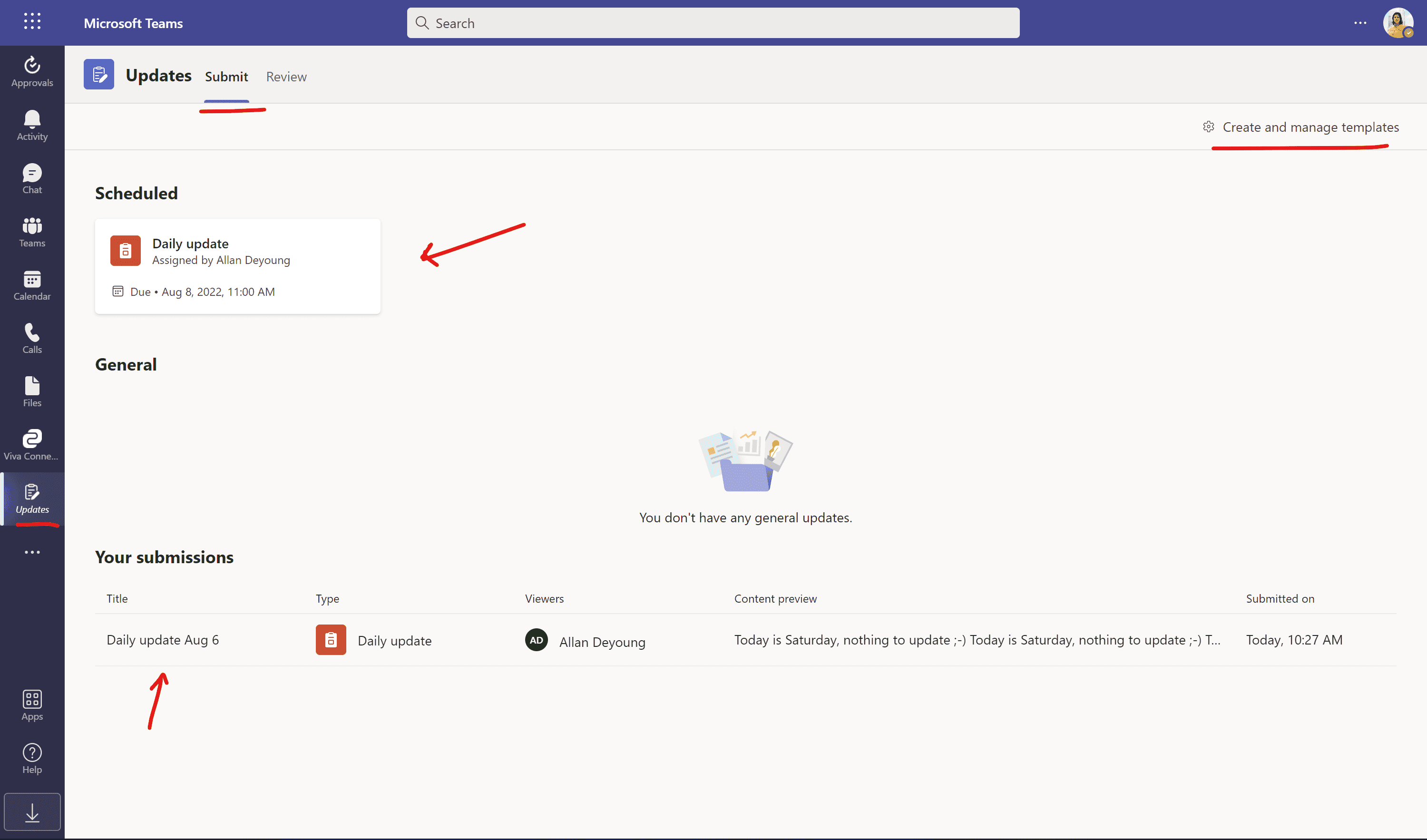Switch to the Submit tab
1427x840 pixels.
pos(226,77)
